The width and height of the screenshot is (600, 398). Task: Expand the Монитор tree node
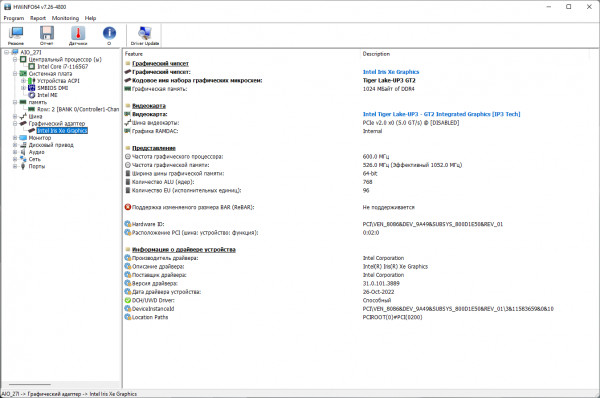coord(15,138)
